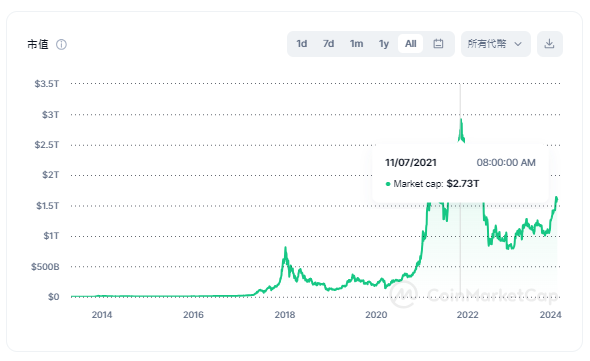Select the 7d time range
Viewport: 590px width, 361px height.
point(328,44)
